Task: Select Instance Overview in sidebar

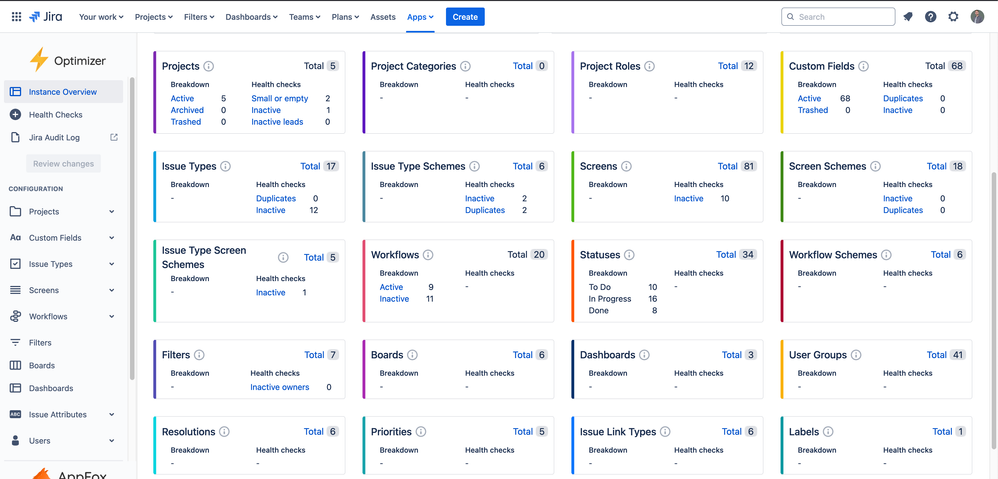Action: pyautogui.click(x=63, y=92)
